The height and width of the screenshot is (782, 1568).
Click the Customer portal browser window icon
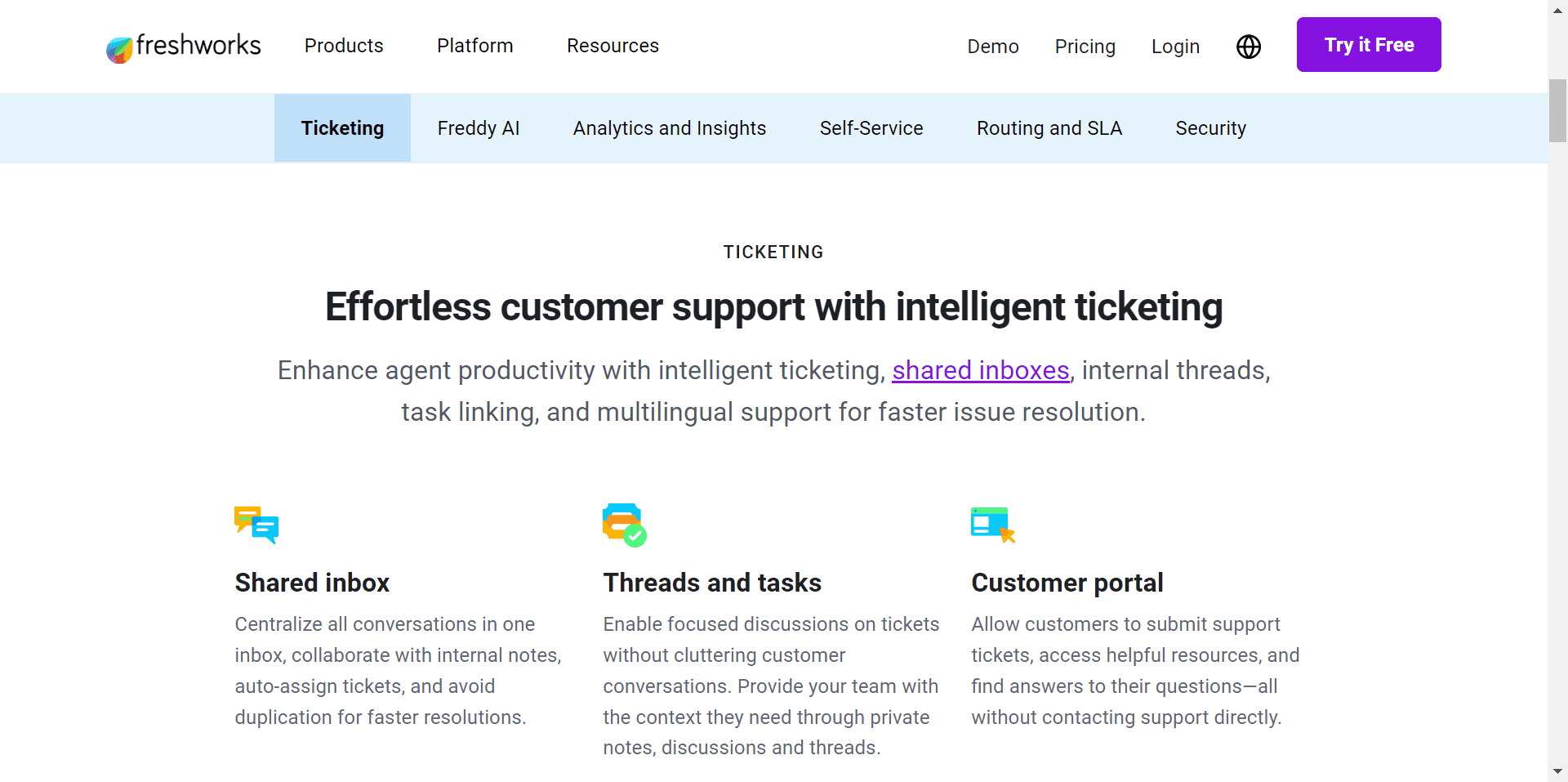point(992,525)
